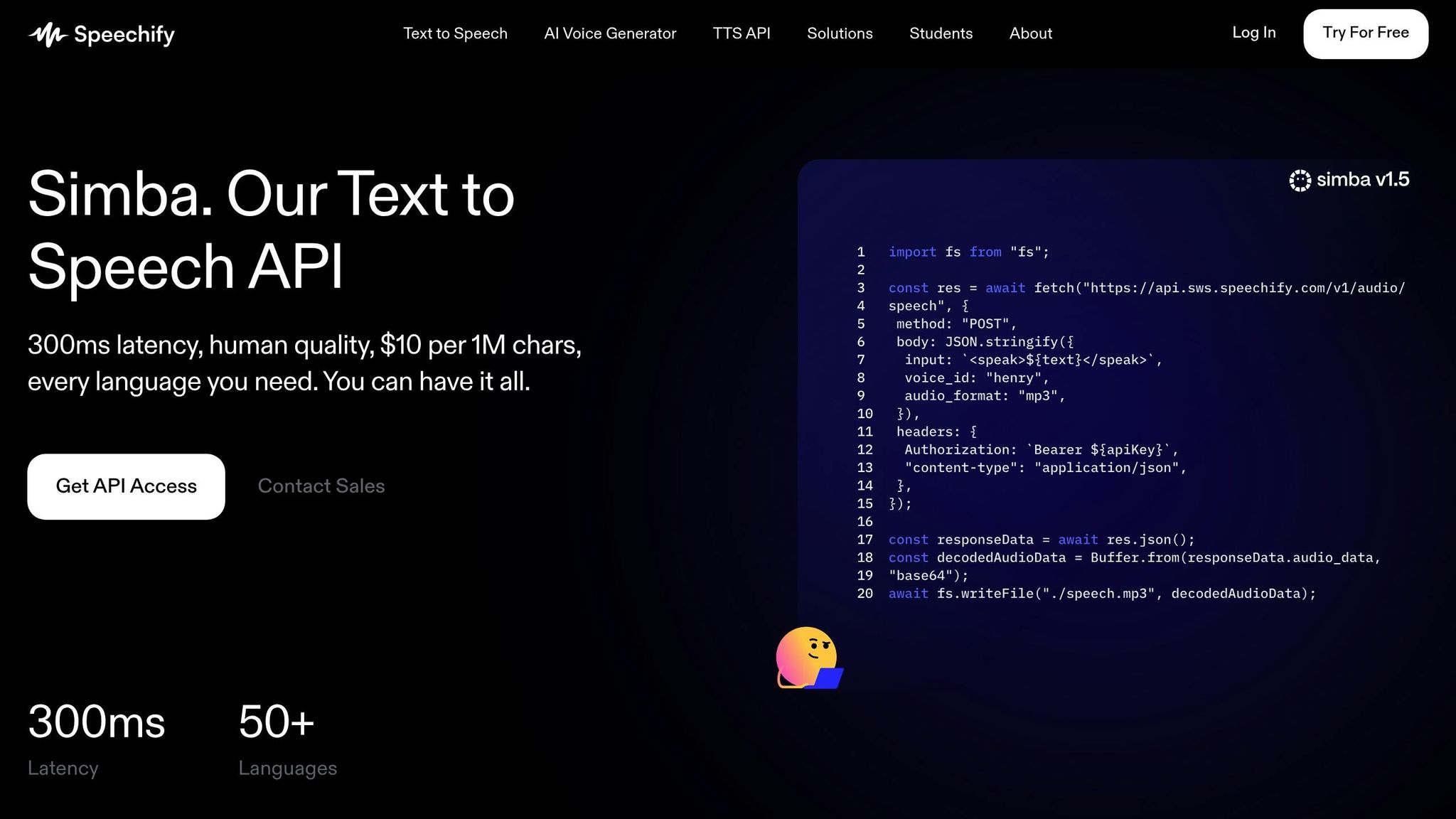This screenshot has height=819, width=1456.
Task: Expand the Solutions navigation item
Action: (840, 33)
